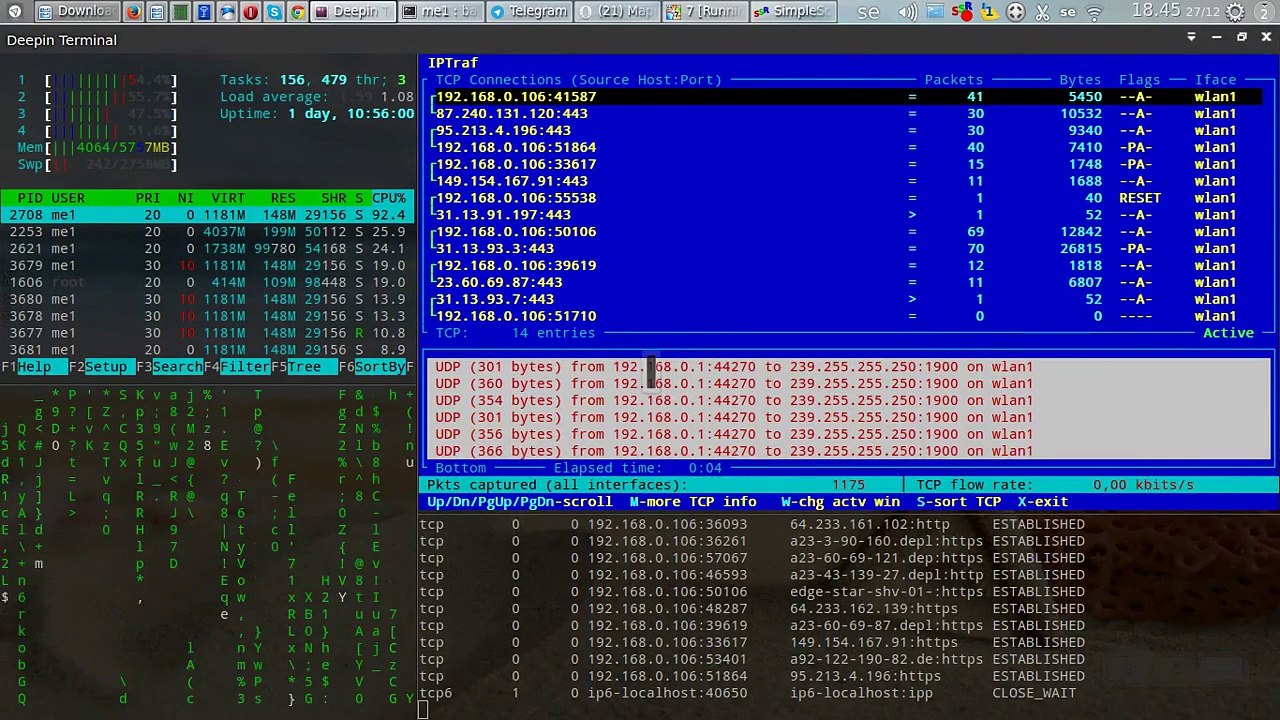
Task: Select htop process row PID 2253
Action: [x=208, y=232]
